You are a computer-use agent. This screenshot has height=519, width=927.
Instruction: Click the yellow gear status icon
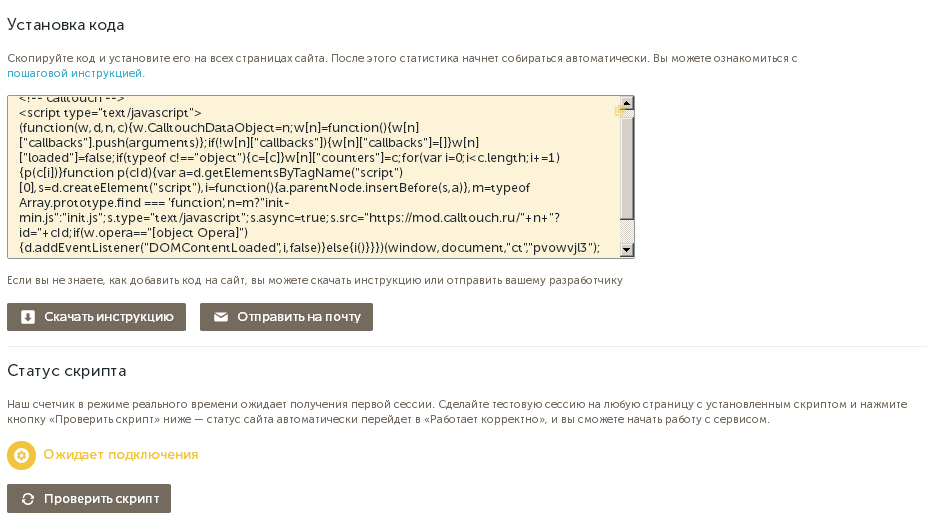click(21, 455)
